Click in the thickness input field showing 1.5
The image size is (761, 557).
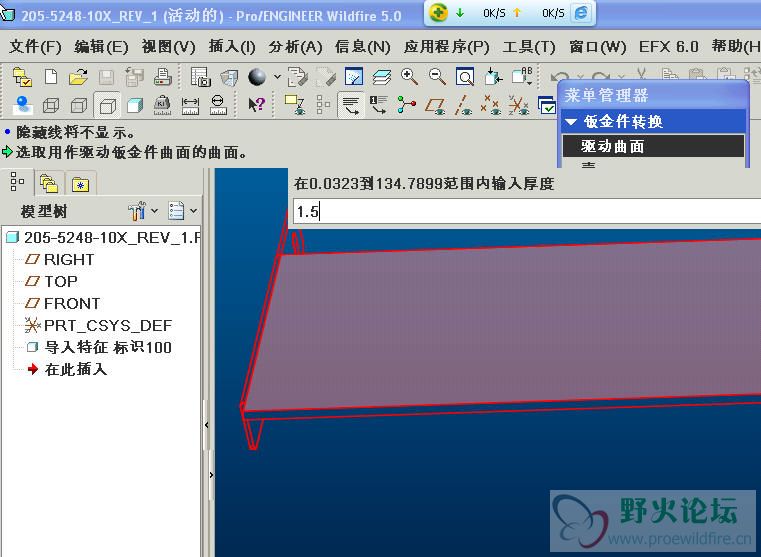(x=526, y=212)
